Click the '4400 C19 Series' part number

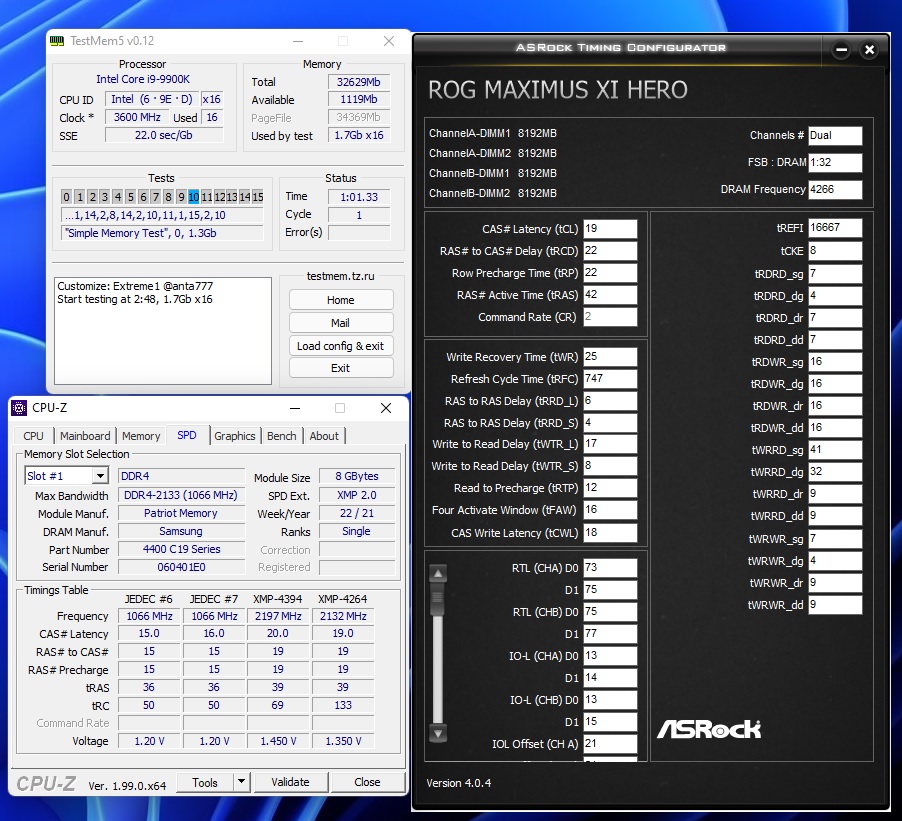point(182,549)
